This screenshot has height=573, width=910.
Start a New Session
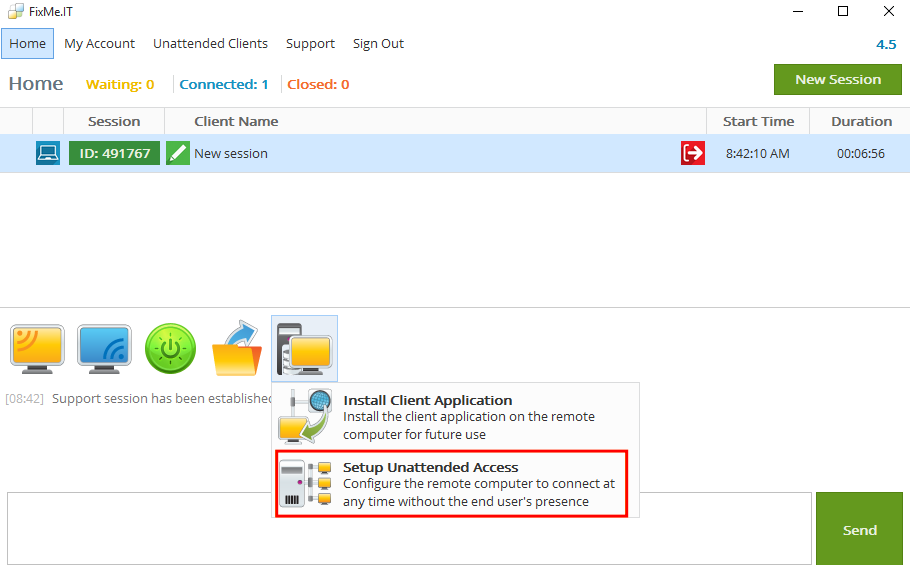pyautogui.click(x=837, y=80)
